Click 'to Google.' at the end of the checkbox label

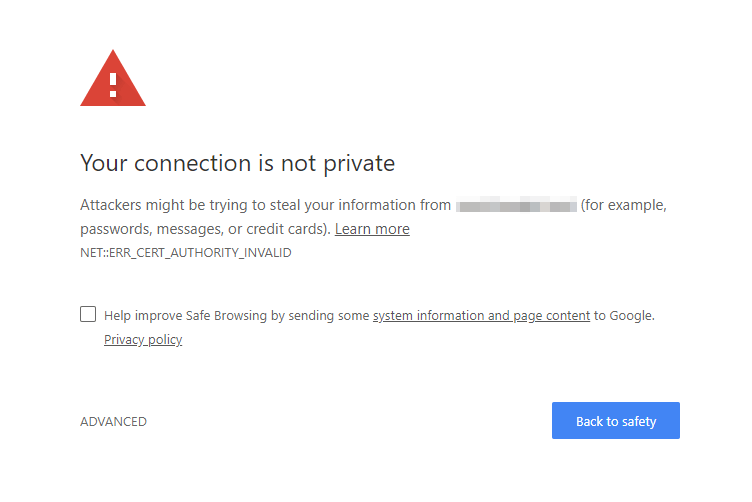tap(624, 315)
